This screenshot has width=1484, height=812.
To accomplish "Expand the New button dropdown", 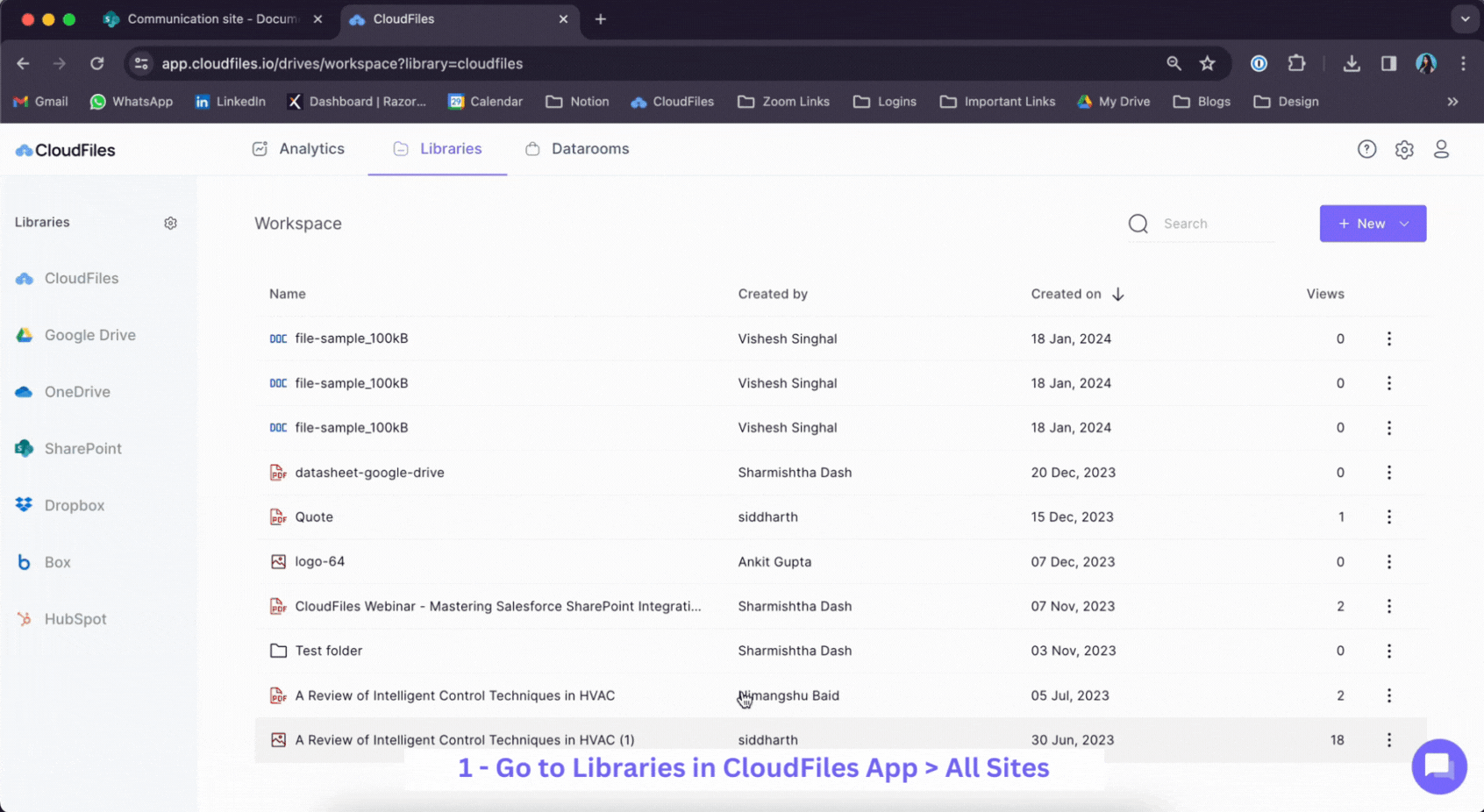I will (1405, 224).
